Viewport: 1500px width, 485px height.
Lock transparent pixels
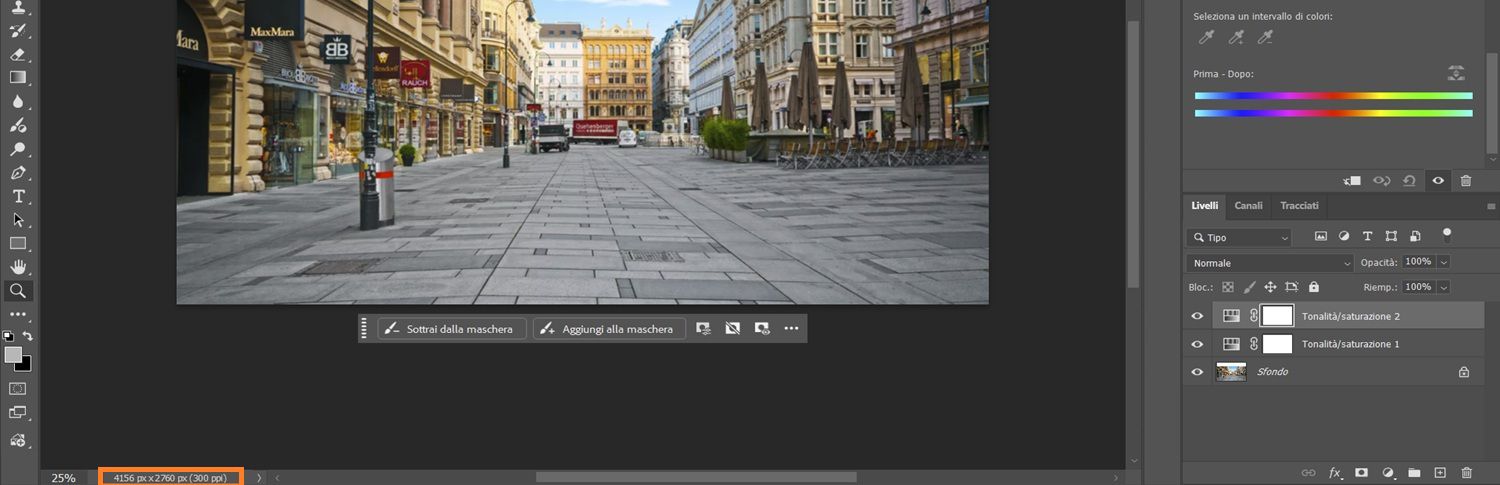point(1228,287)
